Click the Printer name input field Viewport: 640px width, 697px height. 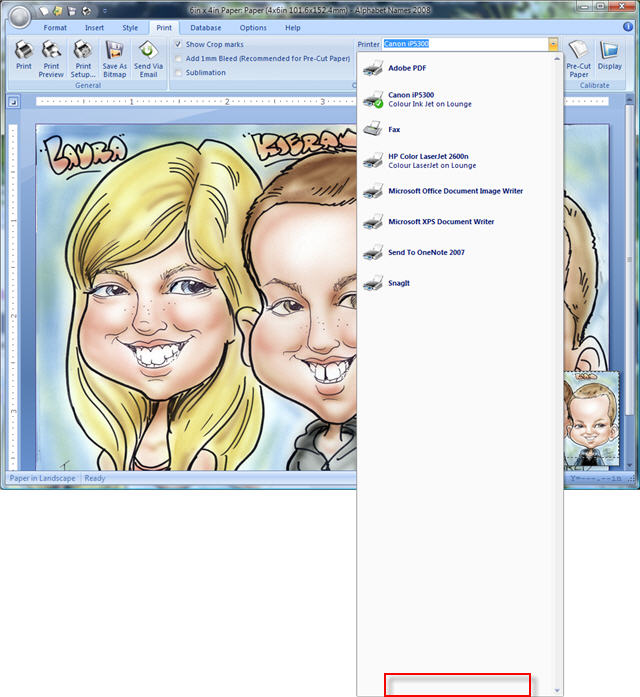[x=464, y=45]
